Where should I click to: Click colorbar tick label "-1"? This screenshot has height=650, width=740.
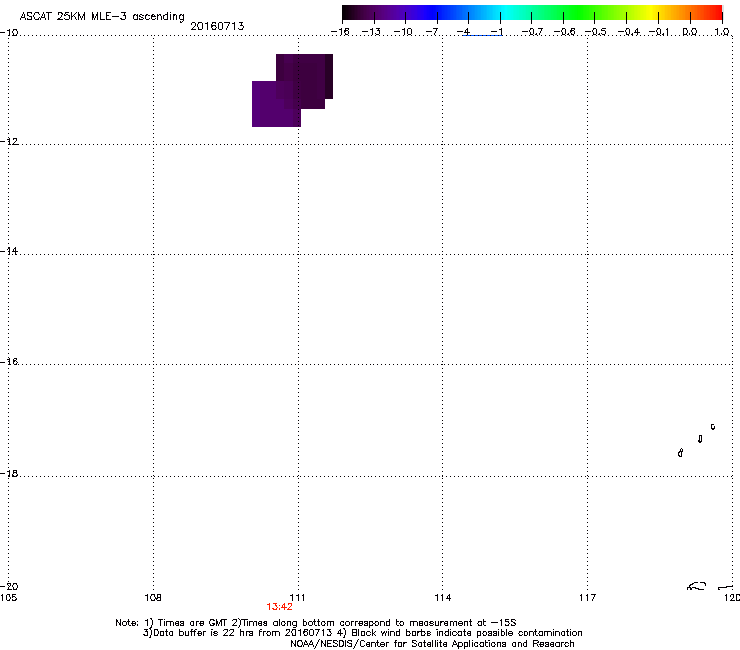pyautogui.click(x=496, y=32)
